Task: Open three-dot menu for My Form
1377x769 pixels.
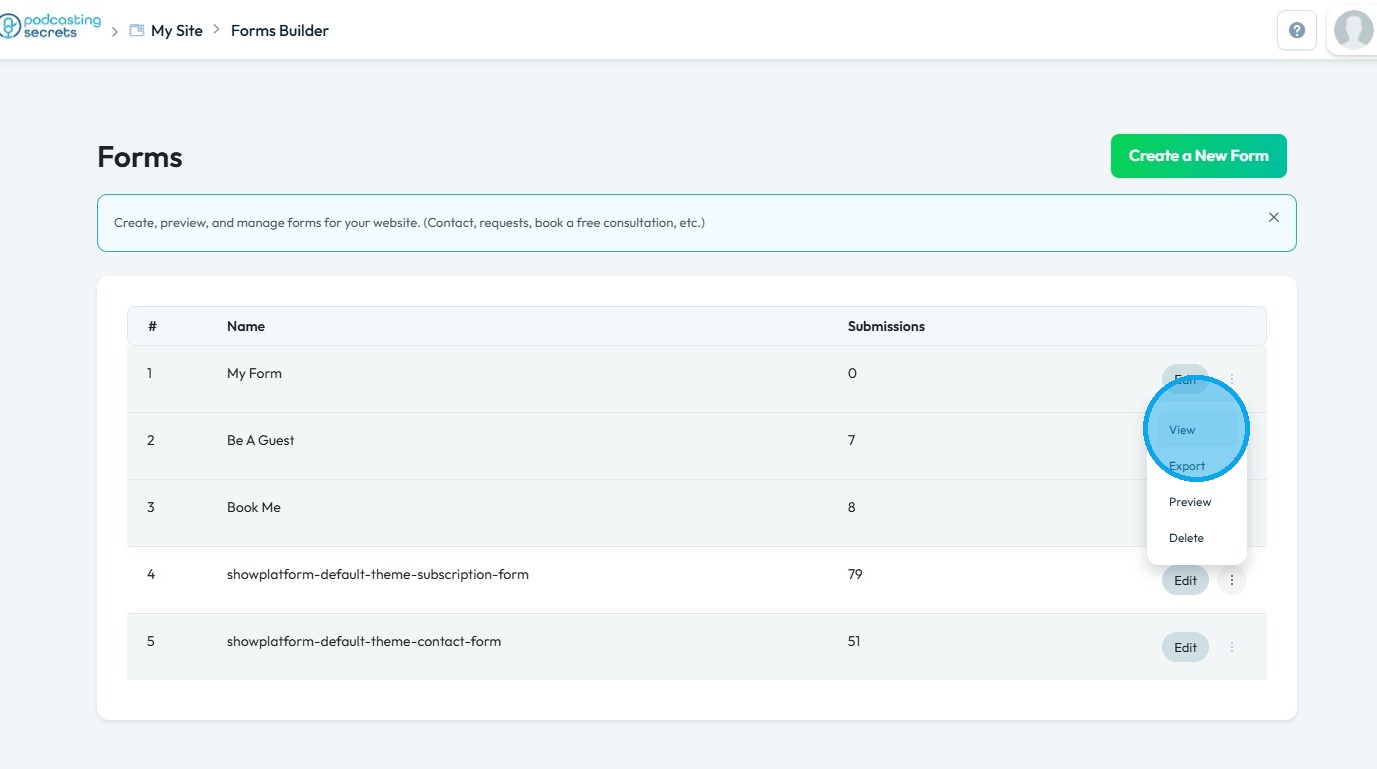Action: pos(1232,379)
